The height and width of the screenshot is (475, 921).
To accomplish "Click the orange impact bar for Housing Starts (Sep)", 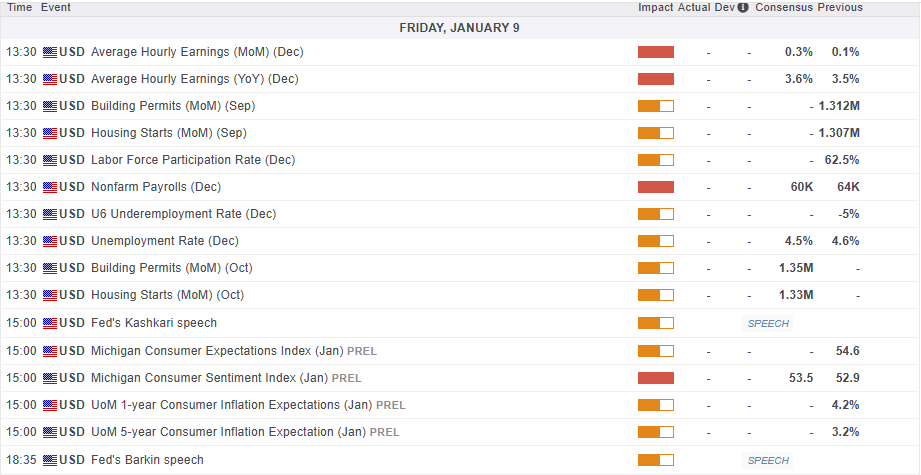I will point(656,133).
